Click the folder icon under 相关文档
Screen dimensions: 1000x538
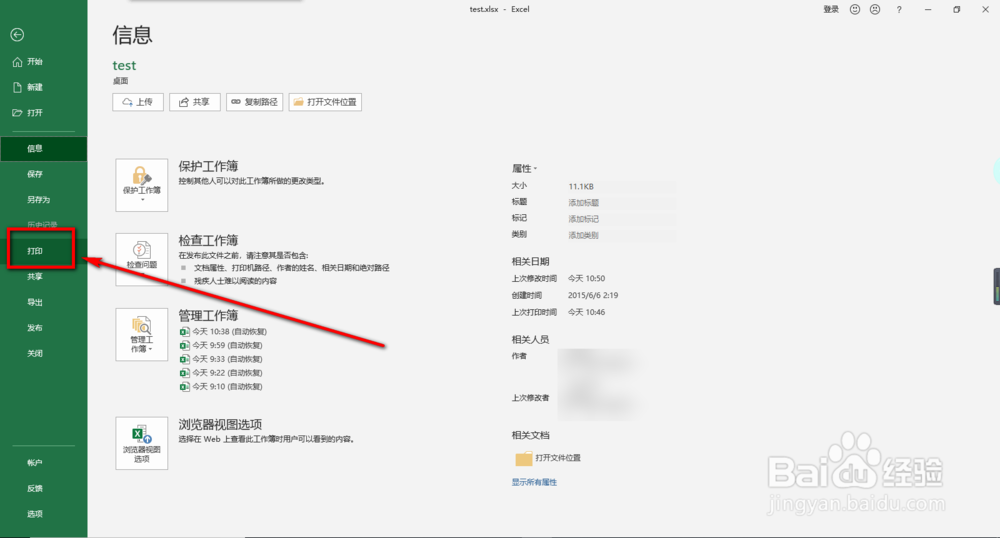pos(524,458)
